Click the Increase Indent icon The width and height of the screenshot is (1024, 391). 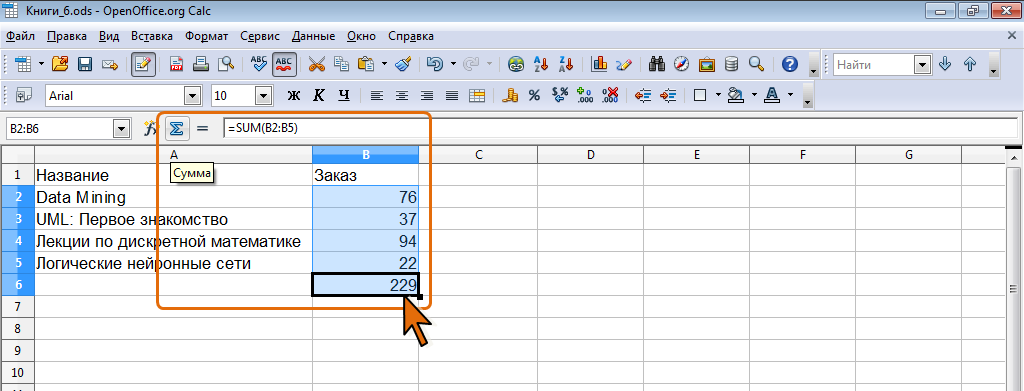click(668, 95)
